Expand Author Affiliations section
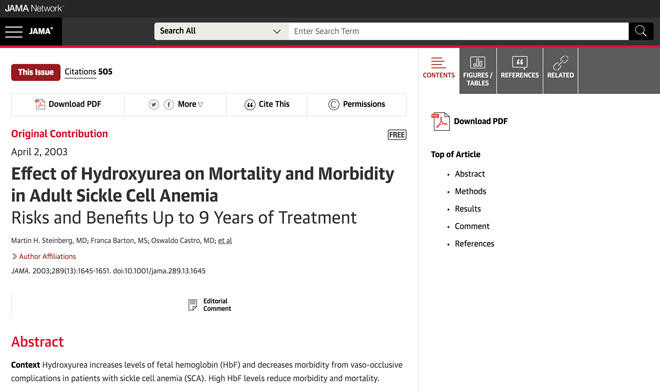The width and height of the screenshot is (660, 391). coord(44,256)
